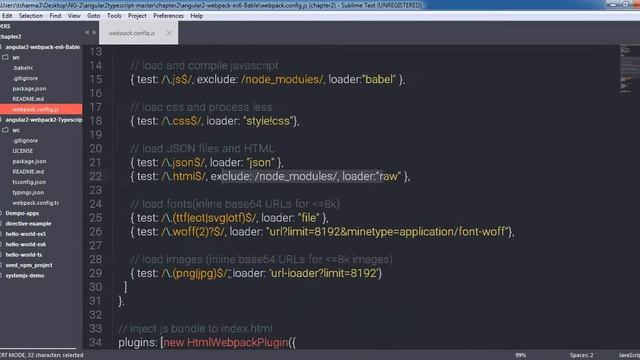Image resolution: width=640 pixels, height=360 pixels.
Task: Expand the Dempo-apps folder
Action: [22, 213]
